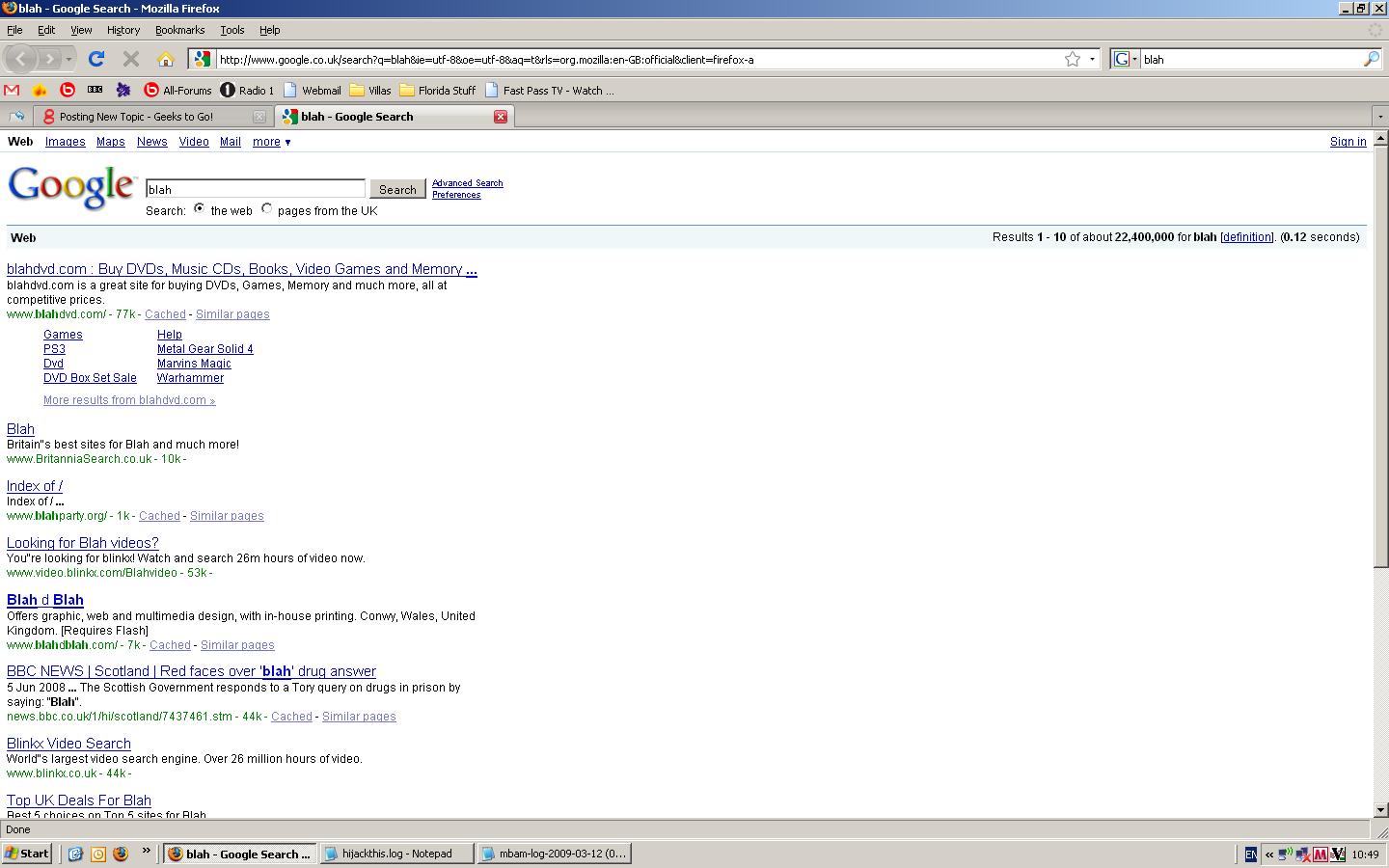Bookmark this page with the star icon

(1072, 59)
